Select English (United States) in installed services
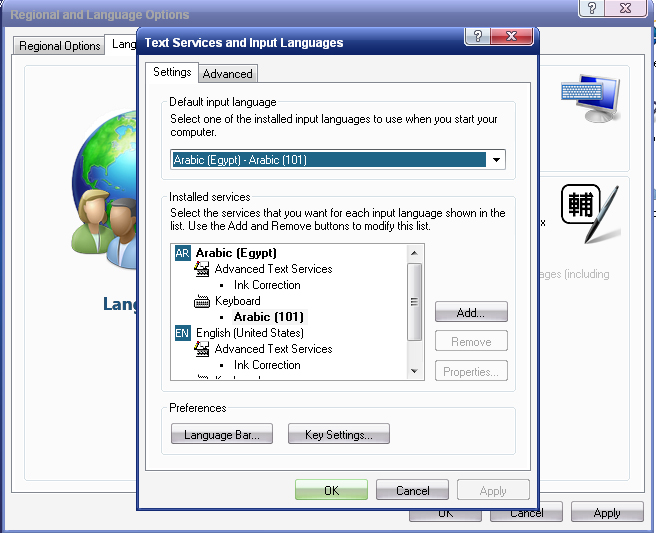The height and width of the screenshot is (533, 656). click(250, 333)
